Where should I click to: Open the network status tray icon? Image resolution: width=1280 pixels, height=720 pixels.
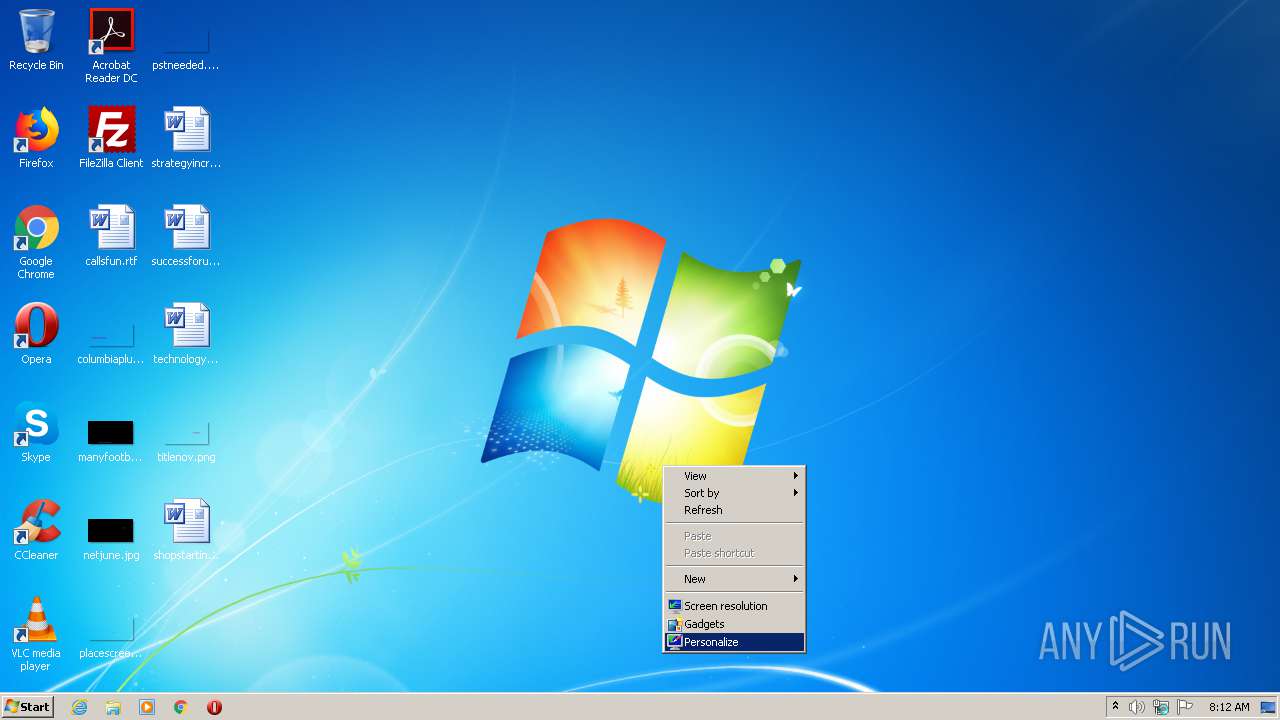[1161, 707]
